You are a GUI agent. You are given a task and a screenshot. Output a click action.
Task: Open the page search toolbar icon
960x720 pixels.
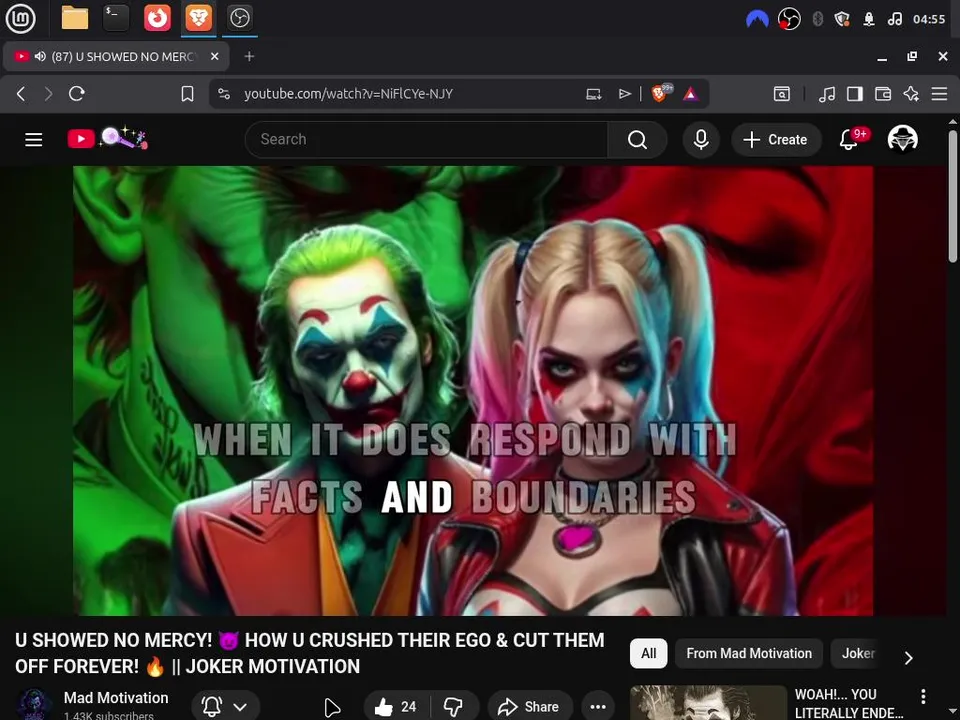[782, 94]
